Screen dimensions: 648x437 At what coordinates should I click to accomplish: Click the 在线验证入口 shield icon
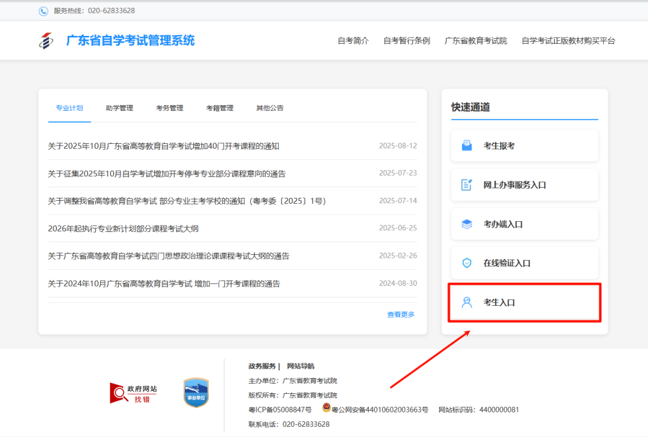466,263
